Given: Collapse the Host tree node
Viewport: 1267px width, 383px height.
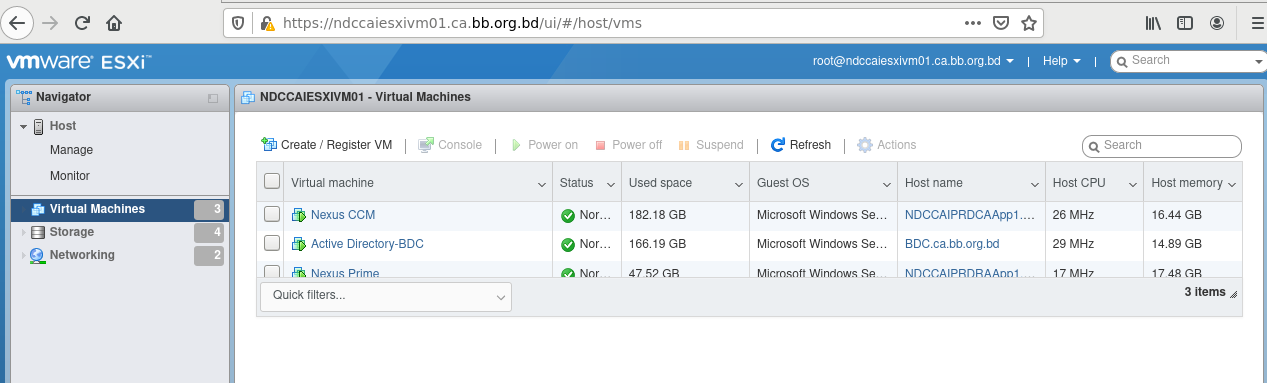Looking at the screenshot, I should pyautogui.click(x=23, y=126).
